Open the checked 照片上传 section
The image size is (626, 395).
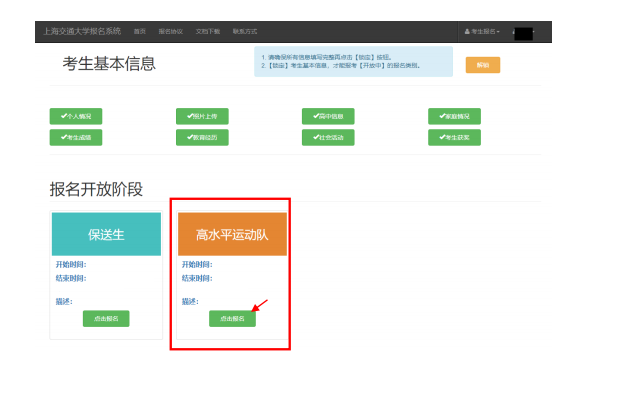(x=202, y=116)
